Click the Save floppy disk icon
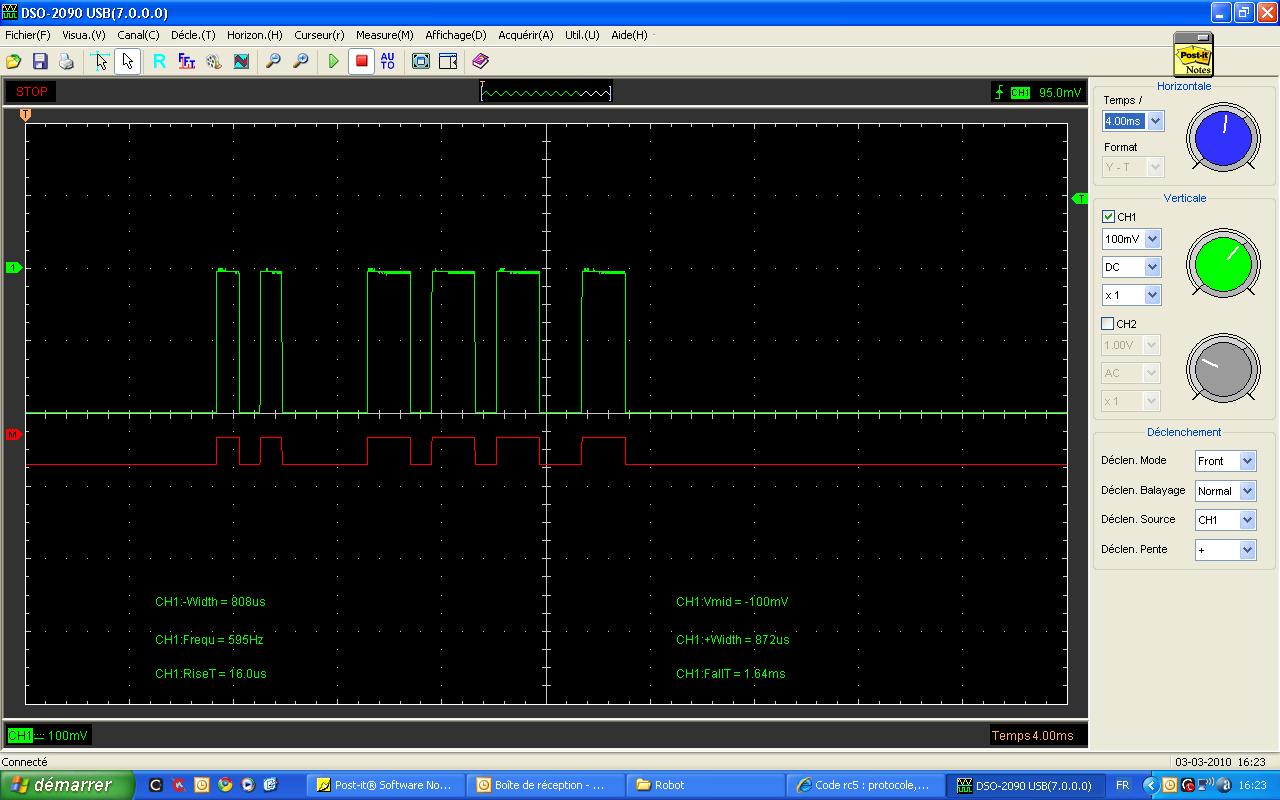Image resolution: width=1280 pixels, height=800 pixels. [40, 61]
